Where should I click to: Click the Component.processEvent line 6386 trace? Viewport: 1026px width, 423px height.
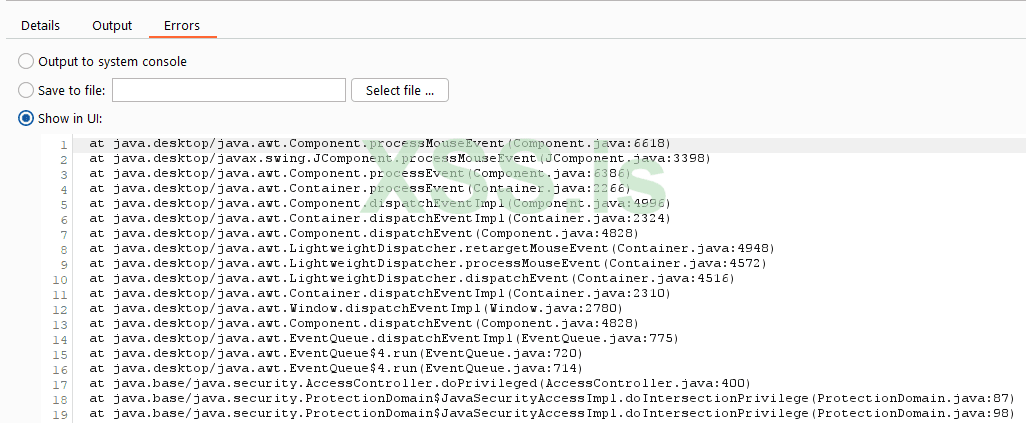(x=360, y=174)
